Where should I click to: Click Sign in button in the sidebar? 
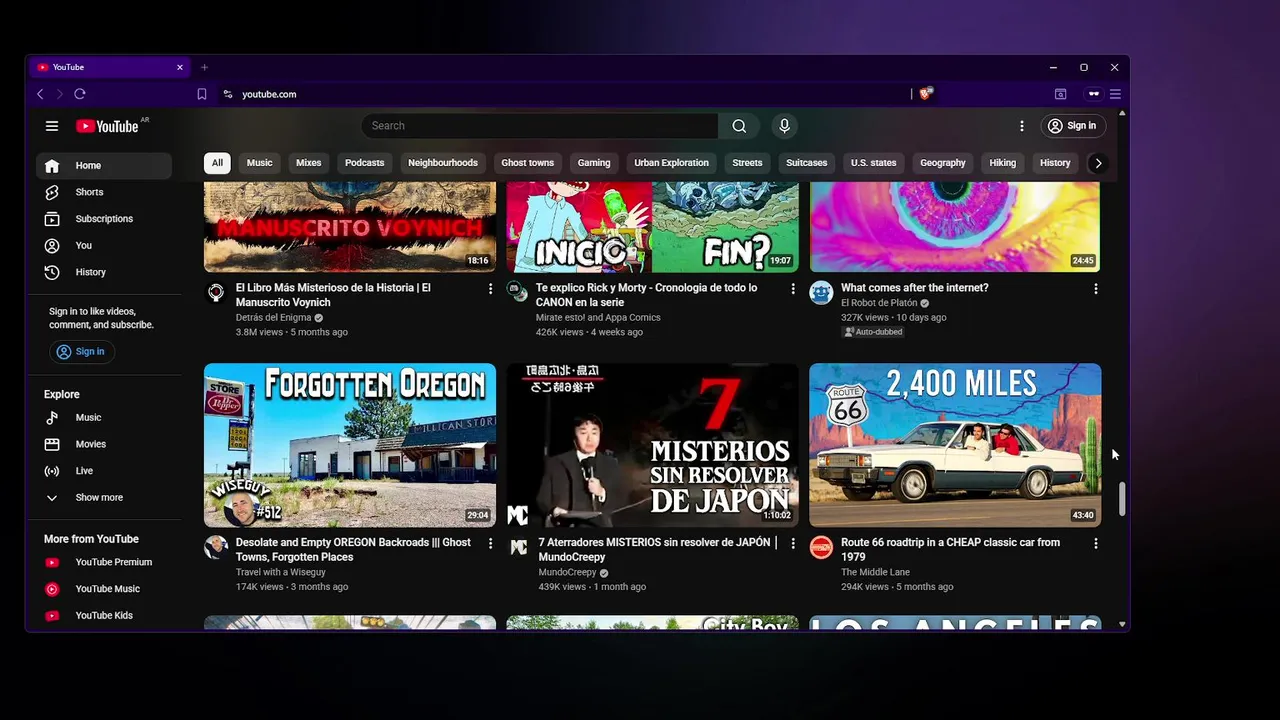click(81, 352)
